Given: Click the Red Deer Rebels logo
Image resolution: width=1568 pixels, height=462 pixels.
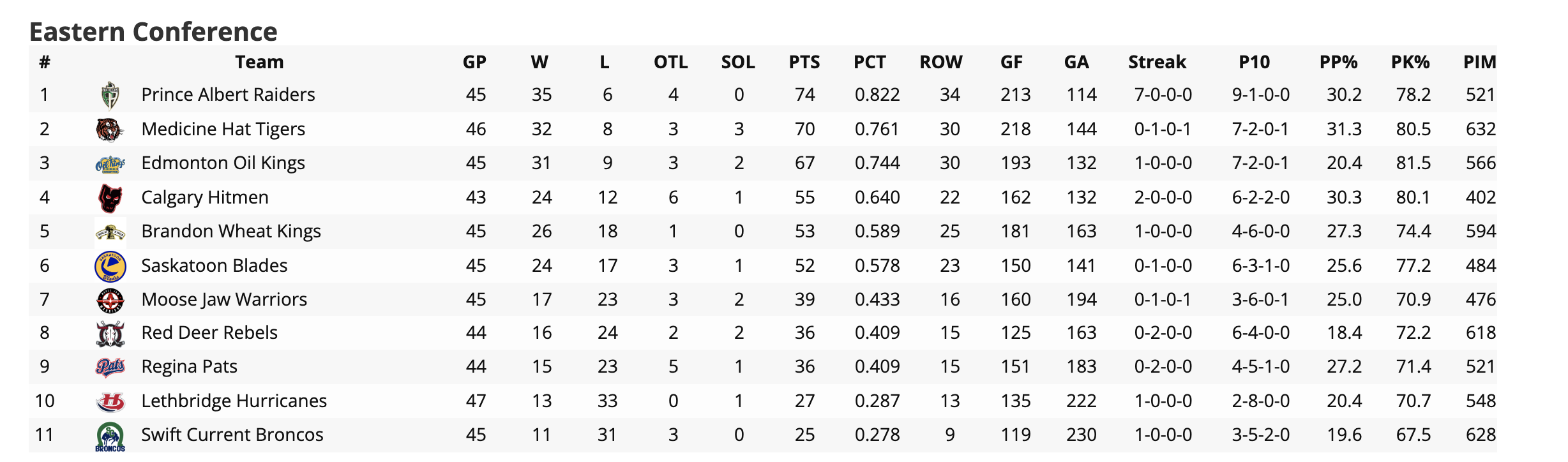Looking at the screenshot, I should point(110,334).
